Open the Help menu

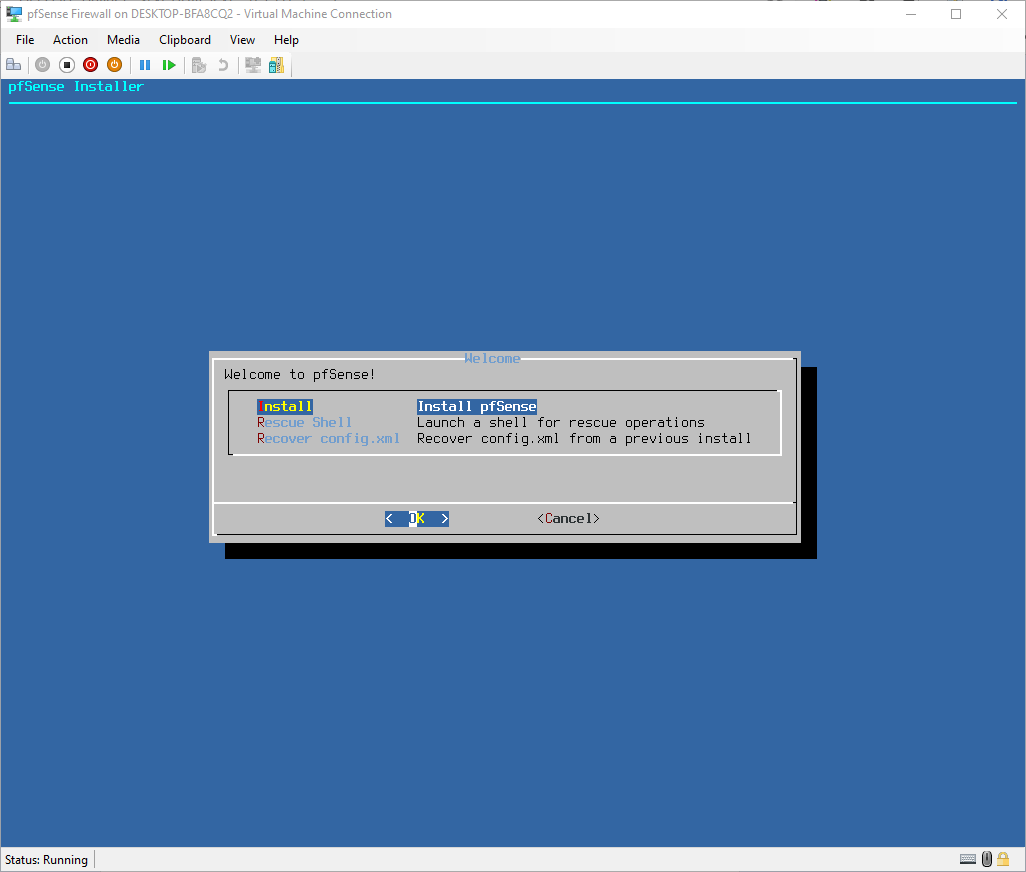pos(286,40)
